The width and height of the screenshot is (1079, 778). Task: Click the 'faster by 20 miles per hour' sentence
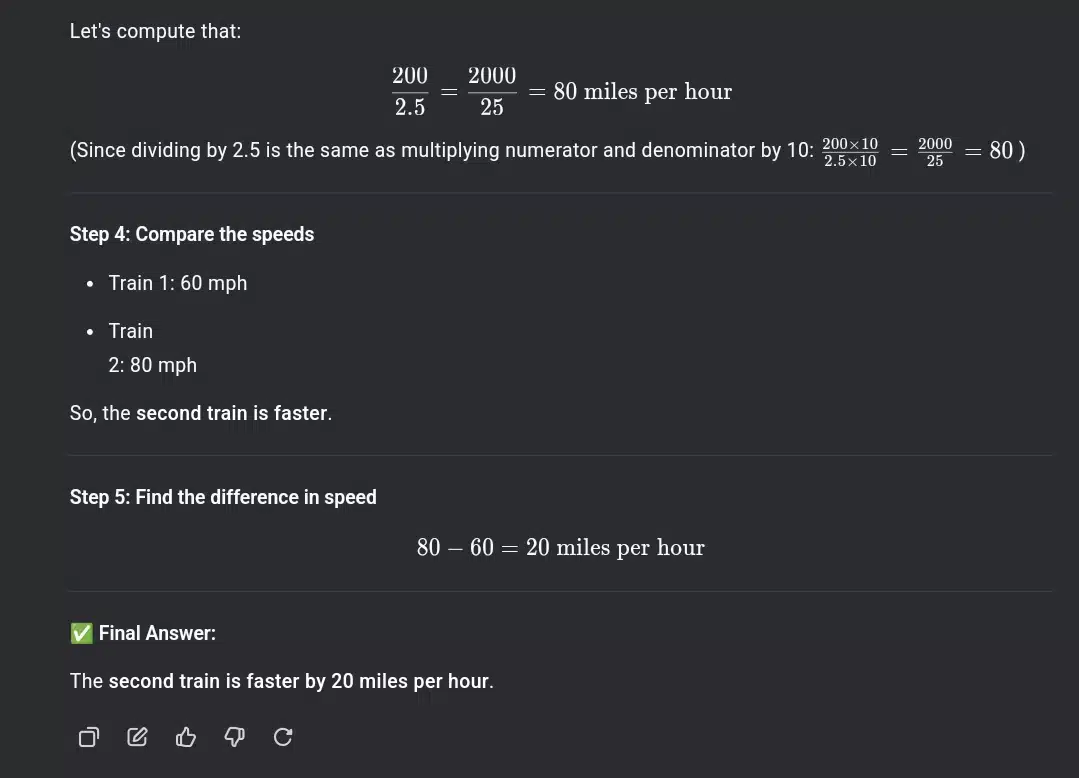tap(281, 681)
